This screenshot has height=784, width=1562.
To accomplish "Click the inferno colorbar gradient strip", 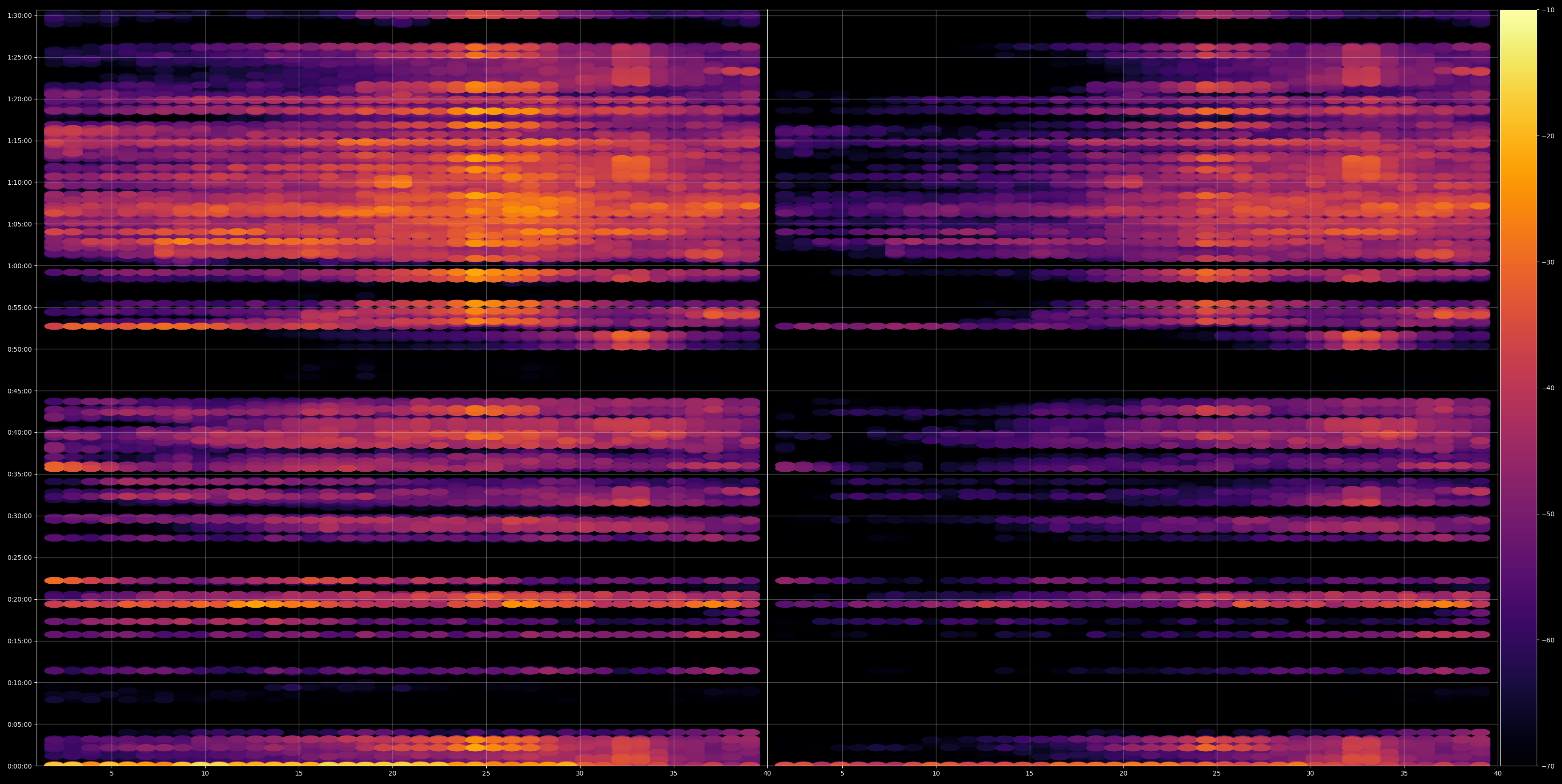I will coord(1518,388).
